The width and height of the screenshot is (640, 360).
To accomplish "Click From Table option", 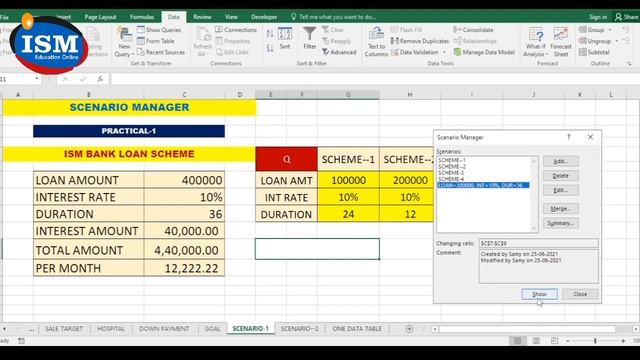I will pos(155,41).
